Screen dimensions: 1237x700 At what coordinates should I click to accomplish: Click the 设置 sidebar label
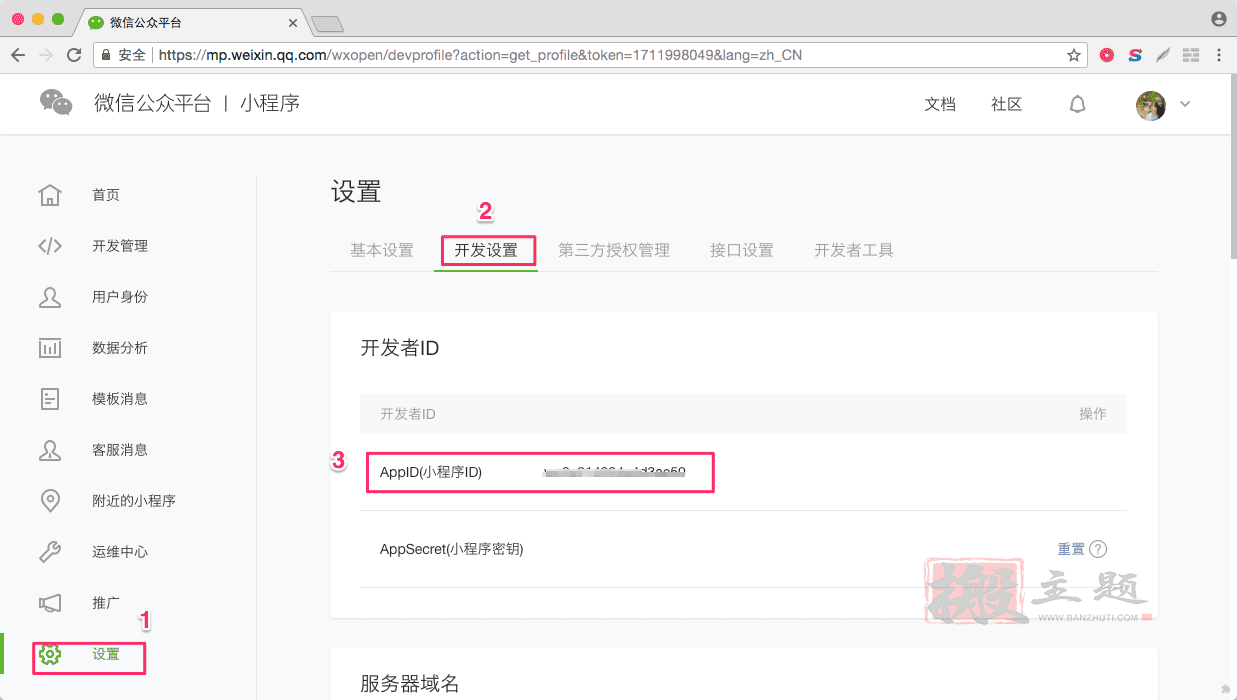tap(106, 655)
